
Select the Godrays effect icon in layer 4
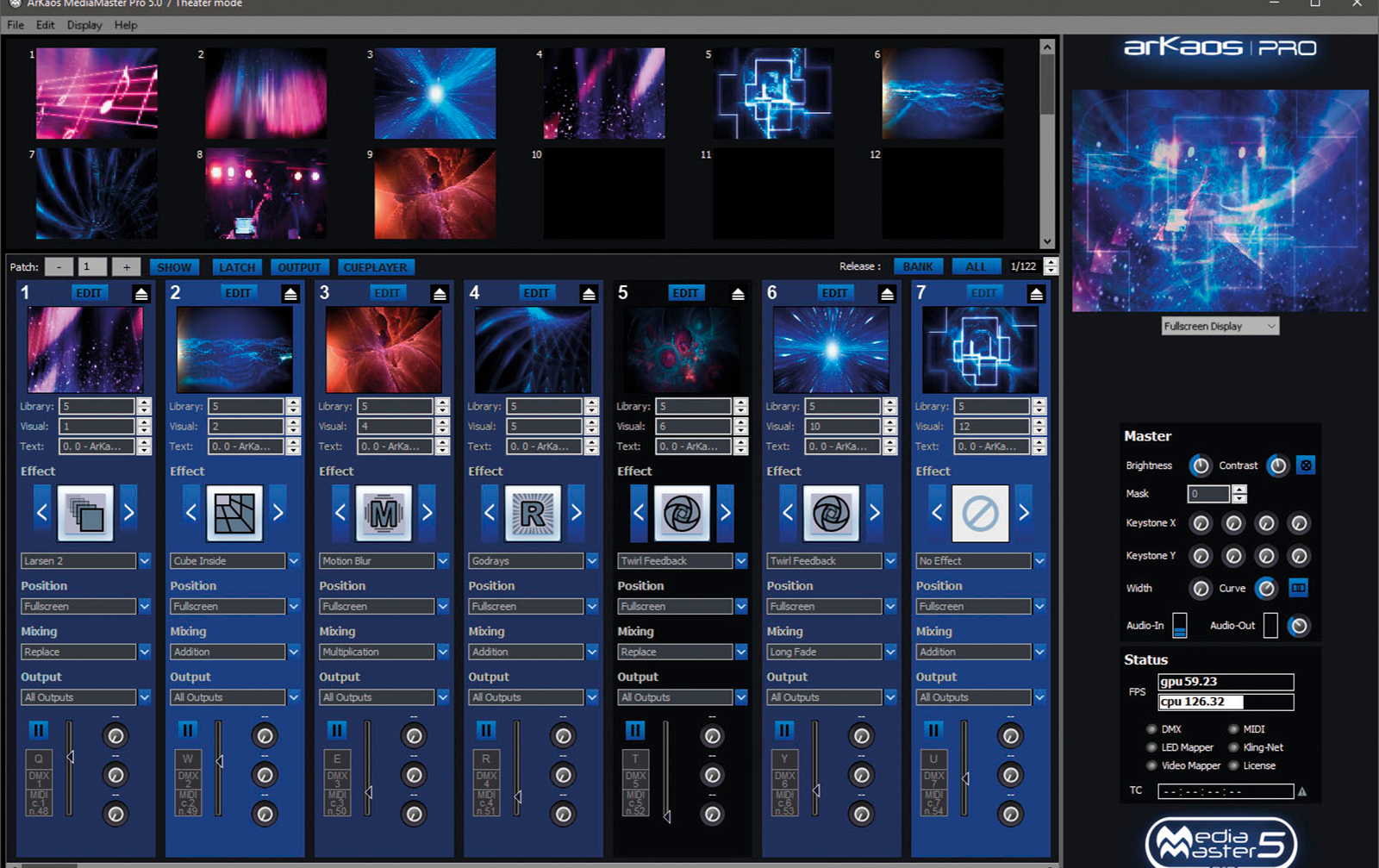point(533,513)
